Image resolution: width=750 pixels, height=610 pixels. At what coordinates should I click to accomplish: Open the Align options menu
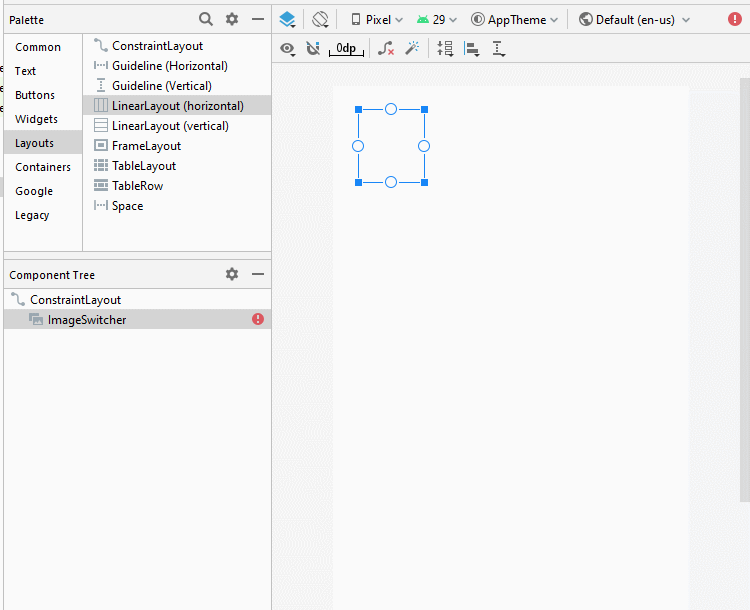pyautogui.click(x=472, y=48)
